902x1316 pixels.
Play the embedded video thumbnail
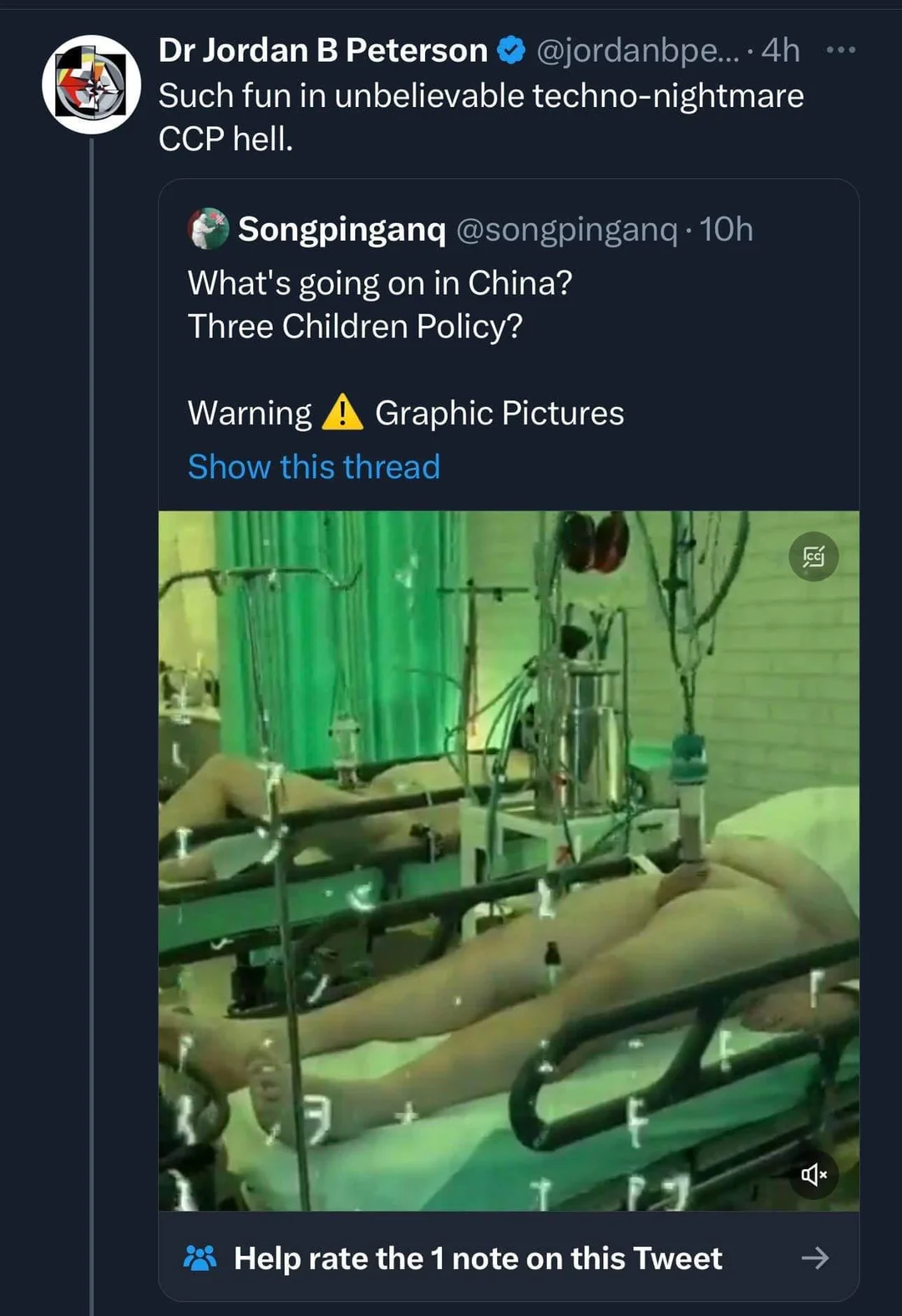click(x=509, y=861)
